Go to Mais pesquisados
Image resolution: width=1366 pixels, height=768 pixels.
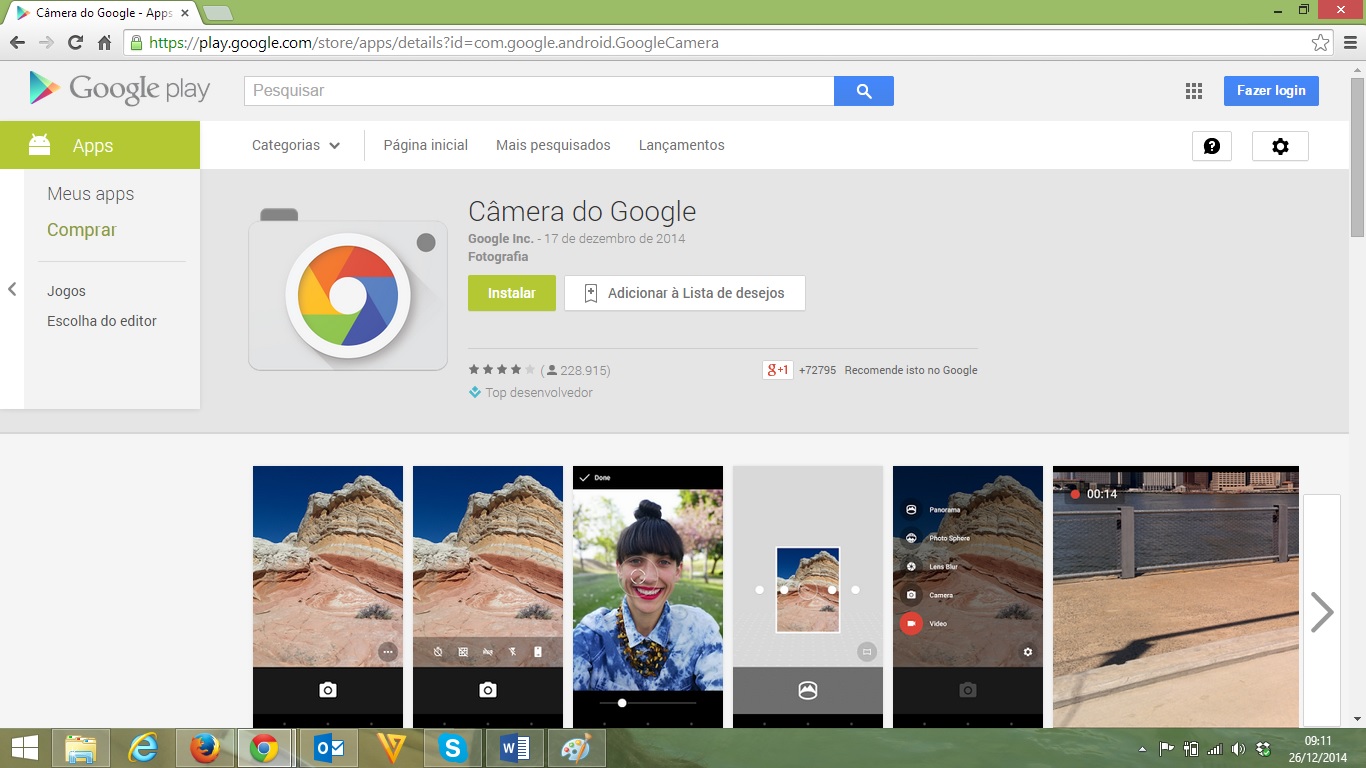click(553, 145)
